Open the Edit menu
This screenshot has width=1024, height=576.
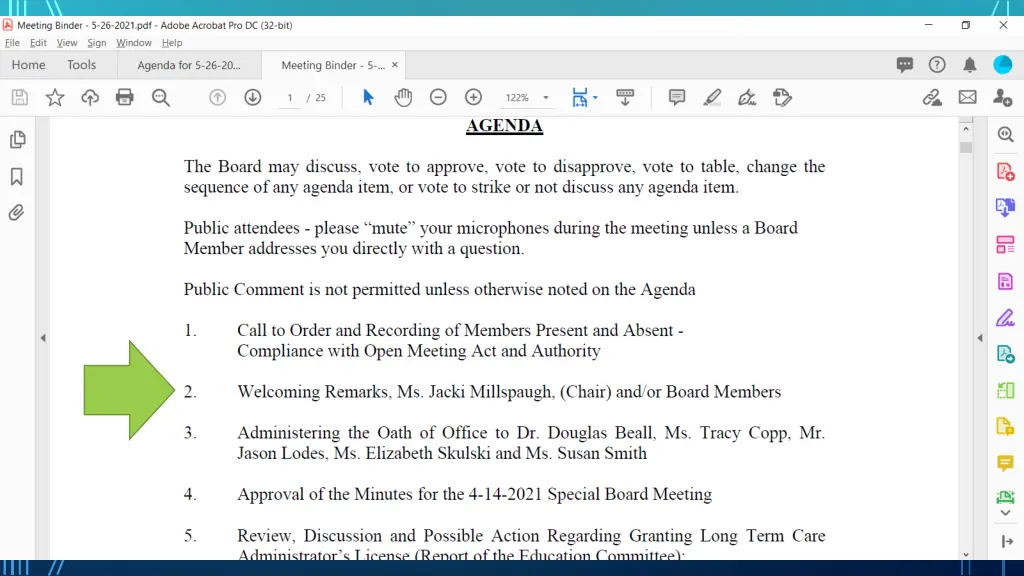click(38, 42)
